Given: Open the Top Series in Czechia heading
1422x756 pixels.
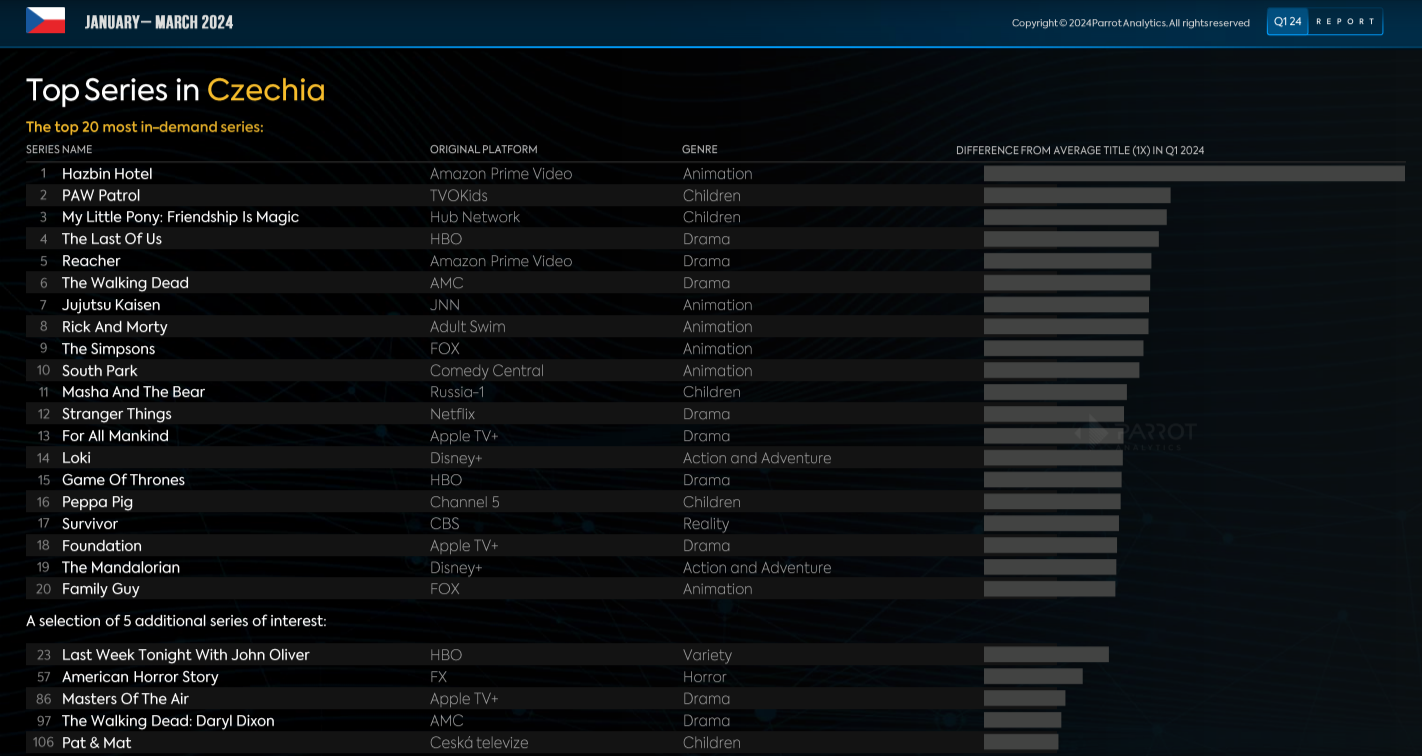Looking at the screenshot, I should [x=175, y=90].
